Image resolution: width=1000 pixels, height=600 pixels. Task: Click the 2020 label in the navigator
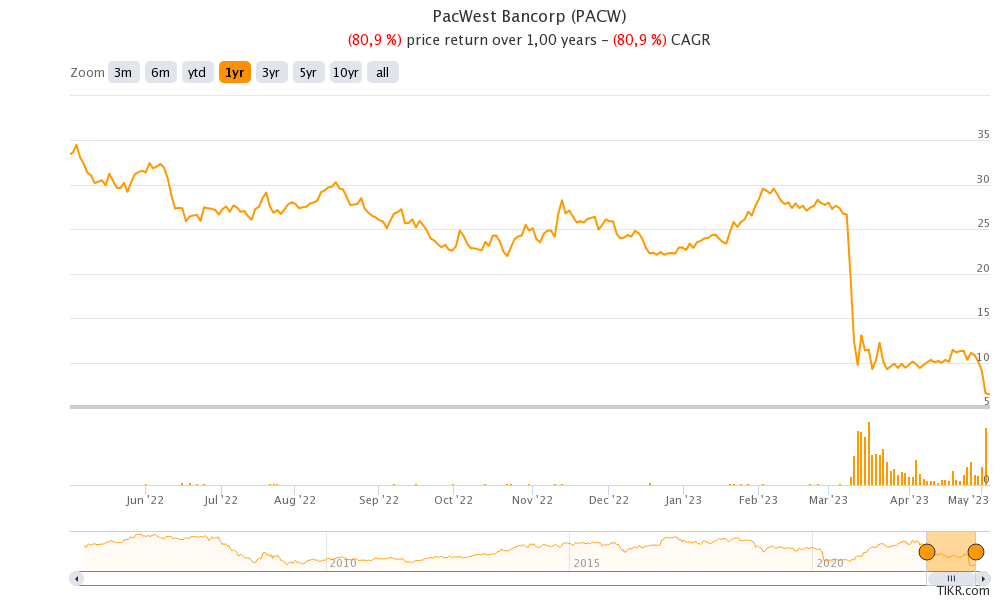(830, 563)
